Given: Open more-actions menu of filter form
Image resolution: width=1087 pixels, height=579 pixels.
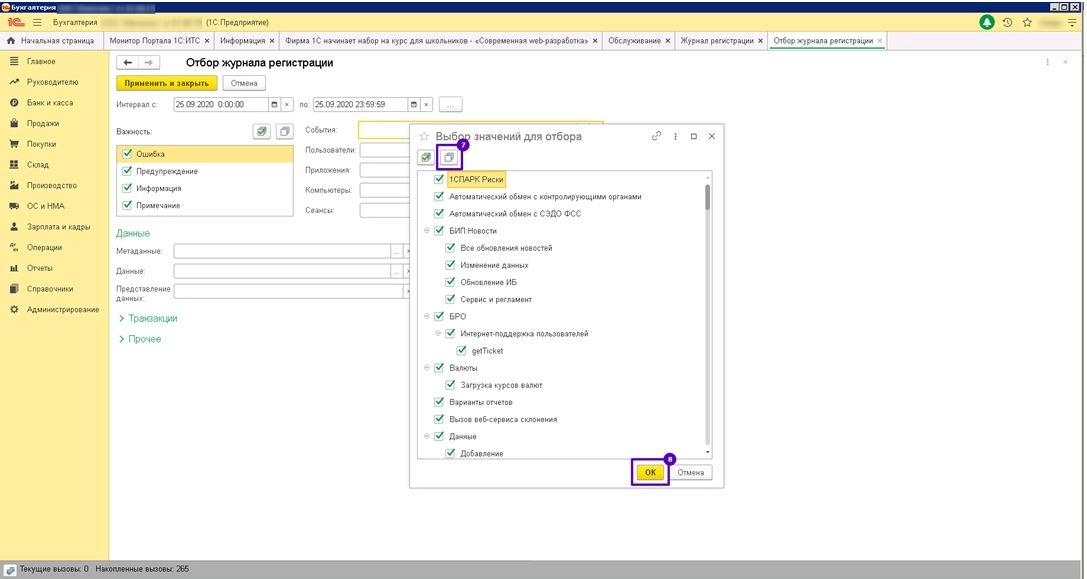Looking at the screenshot, I should [1047, 62].
